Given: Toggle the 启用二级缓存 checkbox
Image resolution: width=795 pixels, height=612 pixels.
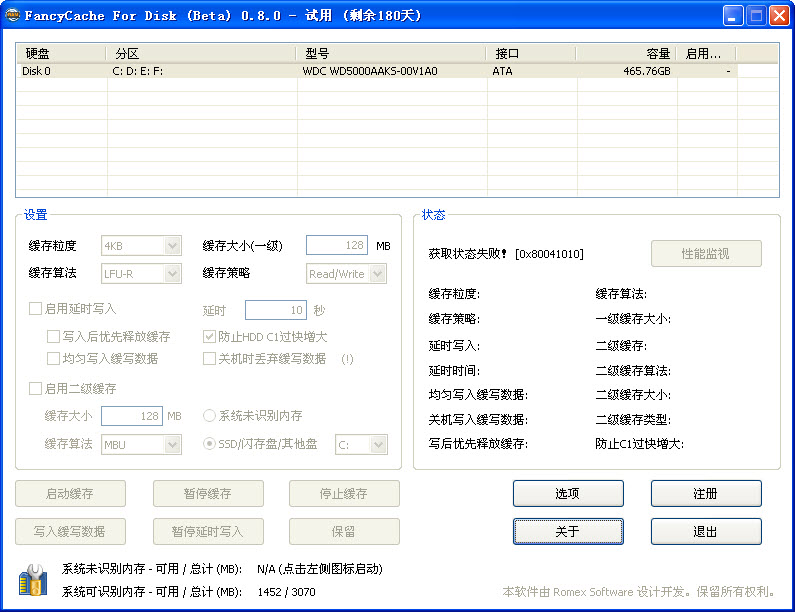Looking at the screenshot, I should click(x=36, y=388).
